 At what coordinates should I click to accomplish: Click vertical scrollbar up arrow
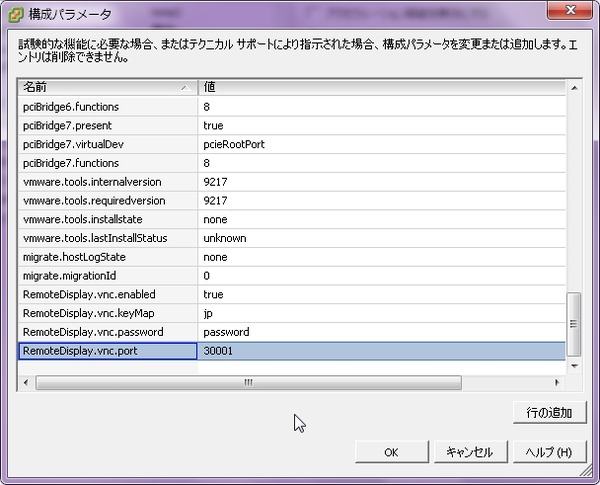[574, 88]
